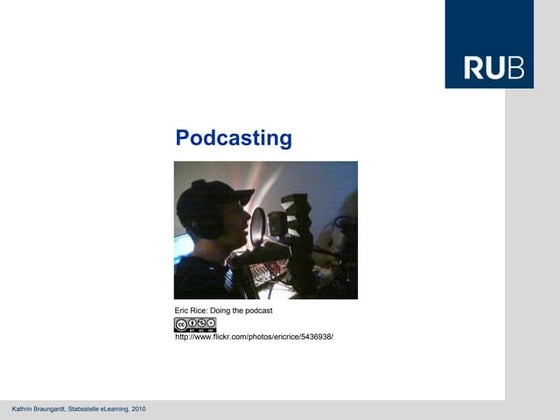Click the caption 'Eric Rice: Doing the podcast'
Image resolution: width=560 pixels, height=420 pixels.
coord(224,310)
